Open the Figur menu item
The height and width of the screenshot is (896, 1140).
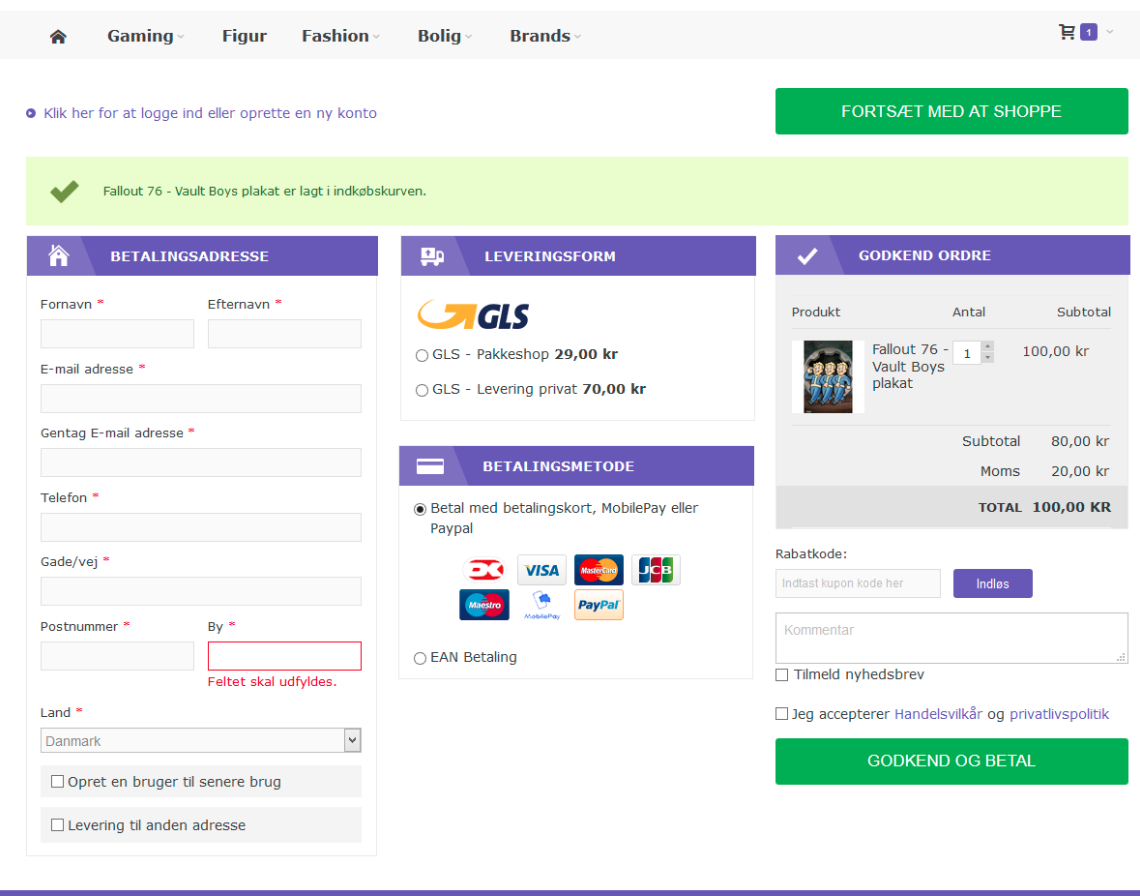(x=244, y=36)
